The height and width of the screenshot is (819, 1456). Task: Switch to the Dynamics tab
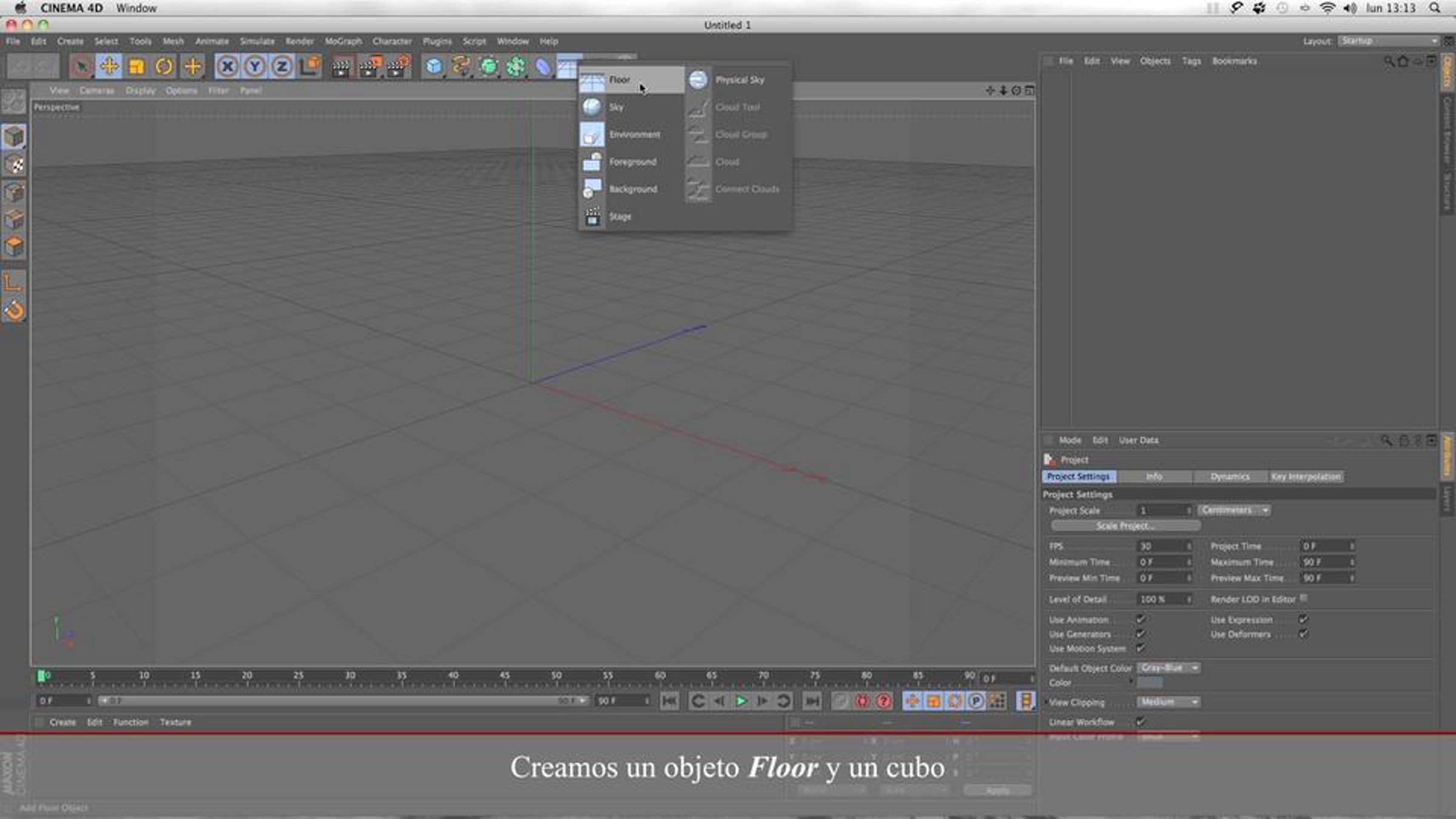[1230, 477]
